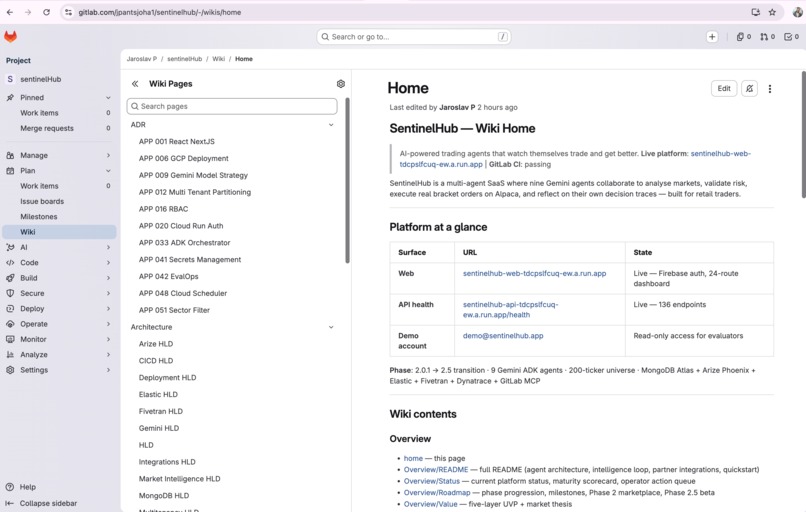
Task: Open the Overview/Roadmap link
Action: 437,492
